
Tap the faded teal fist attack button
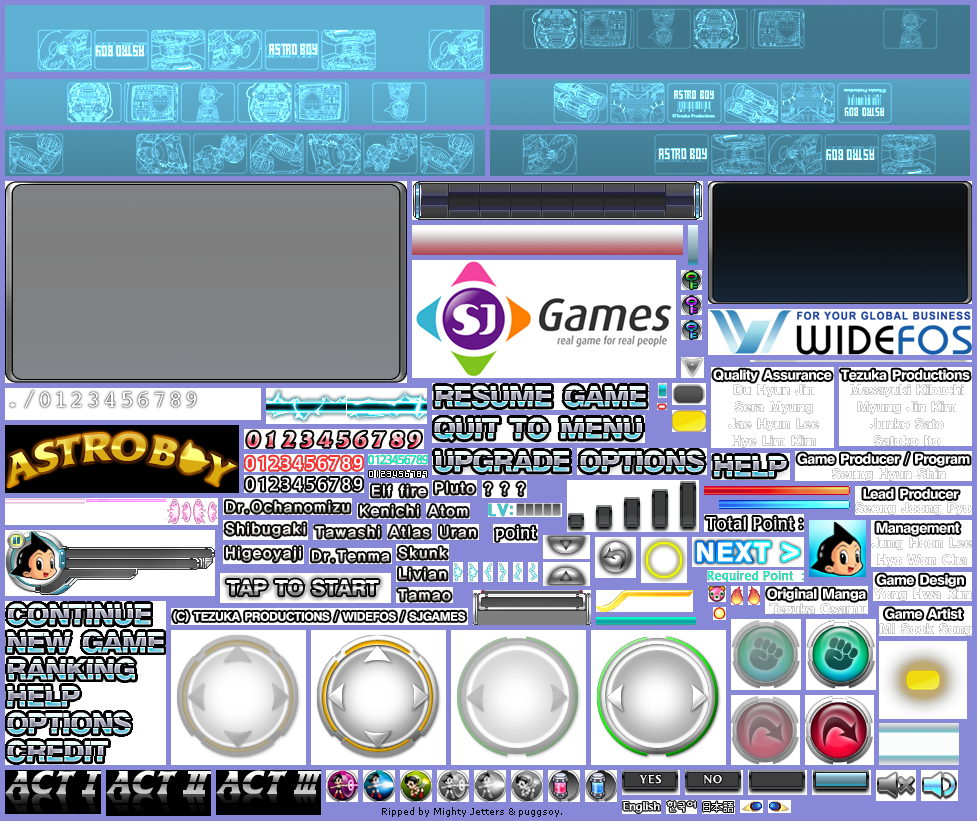[x=765, y=654]
